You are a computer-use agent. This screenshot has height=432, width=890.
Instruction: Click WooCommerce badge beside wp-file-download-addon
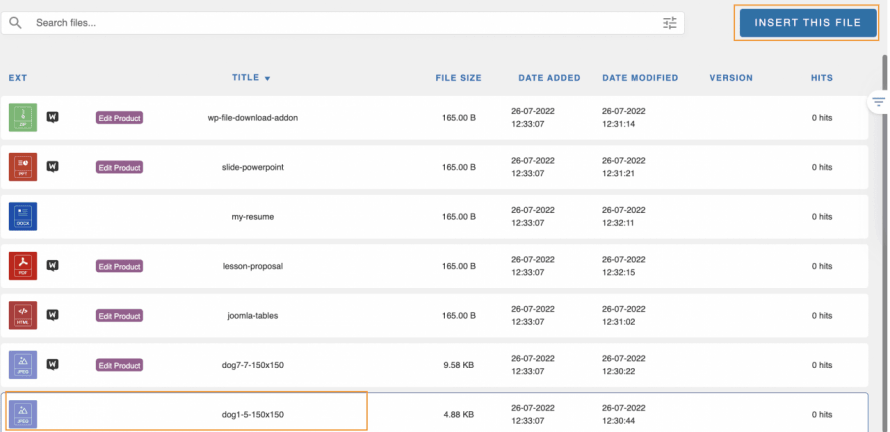pos(53,117)
